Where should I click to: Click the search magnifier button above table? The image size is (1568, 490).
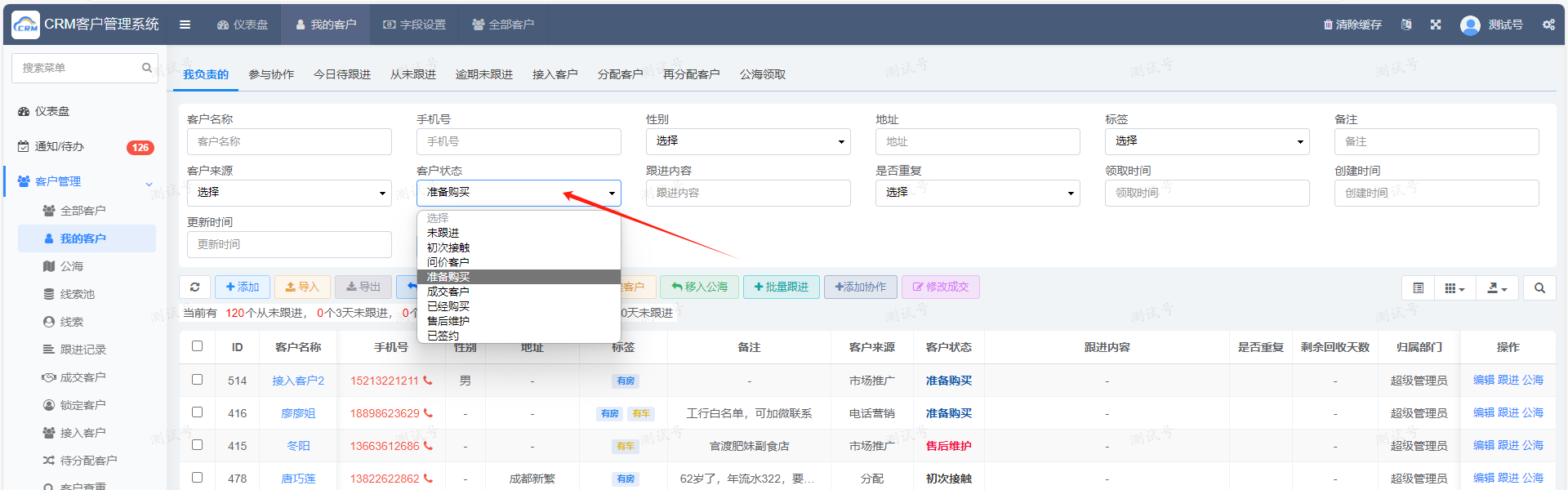tap(1539, 288)
